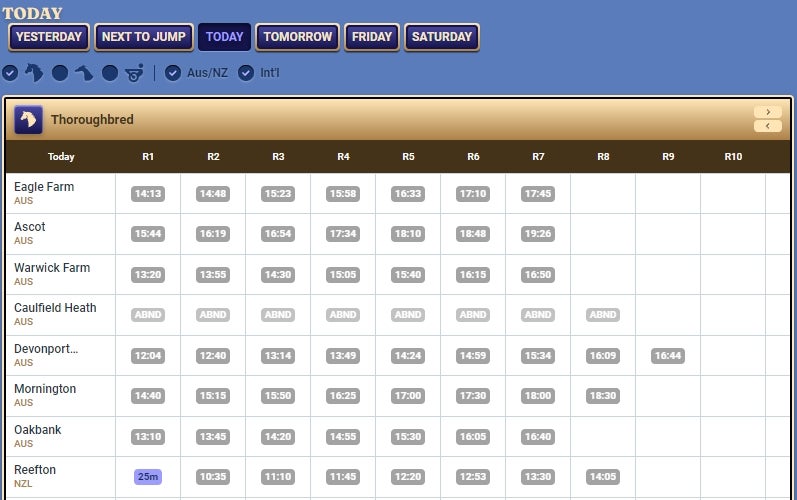Image resolution: width=797 pixels, height=500 pixels.
Task: Open Mornington race 5 at 17:00
Action: [408, 395]
